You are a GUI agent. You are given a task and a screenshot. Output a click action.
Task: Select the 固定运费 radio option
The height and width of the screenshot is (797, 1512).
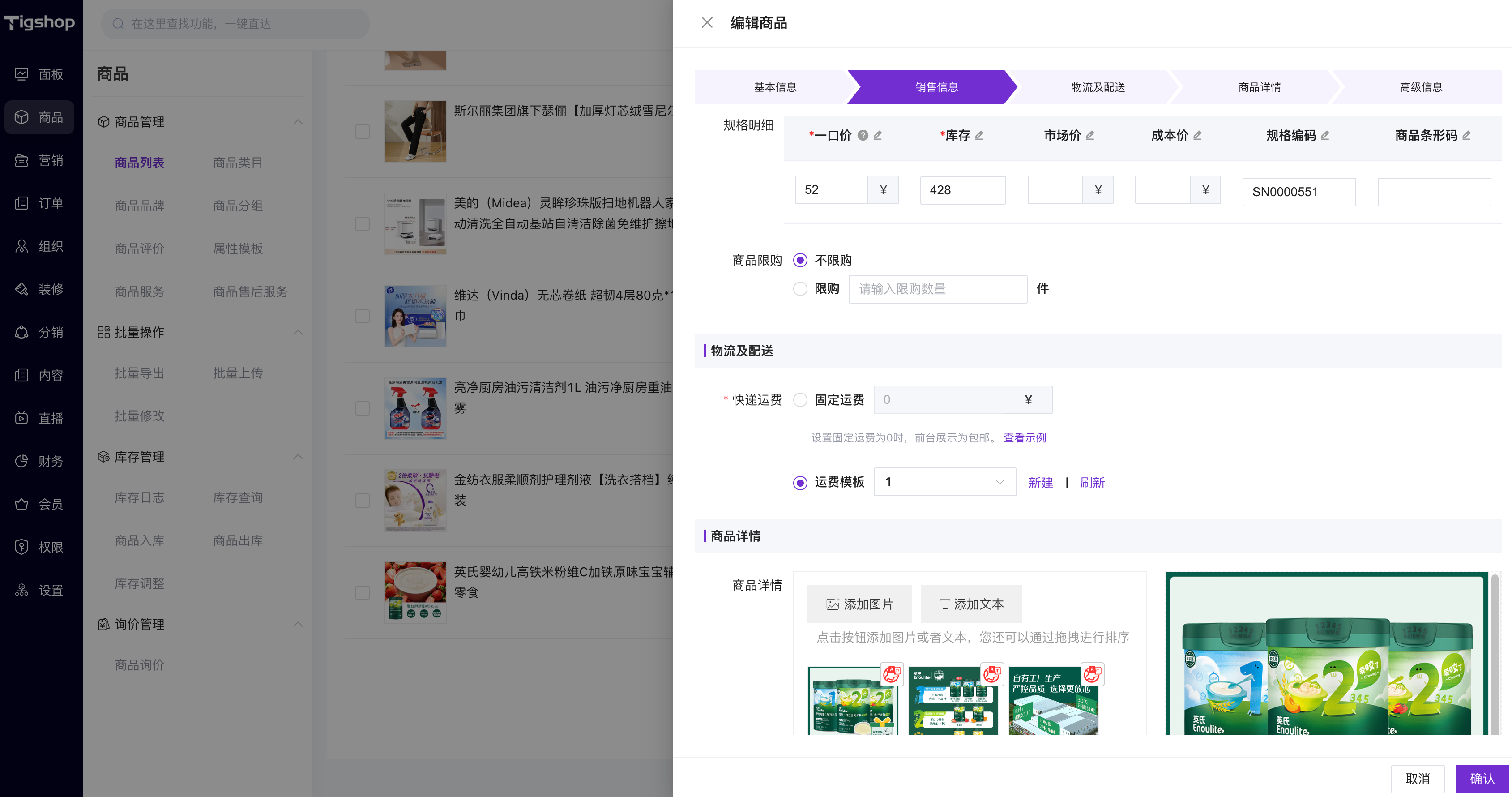click(x=800, y=400)
